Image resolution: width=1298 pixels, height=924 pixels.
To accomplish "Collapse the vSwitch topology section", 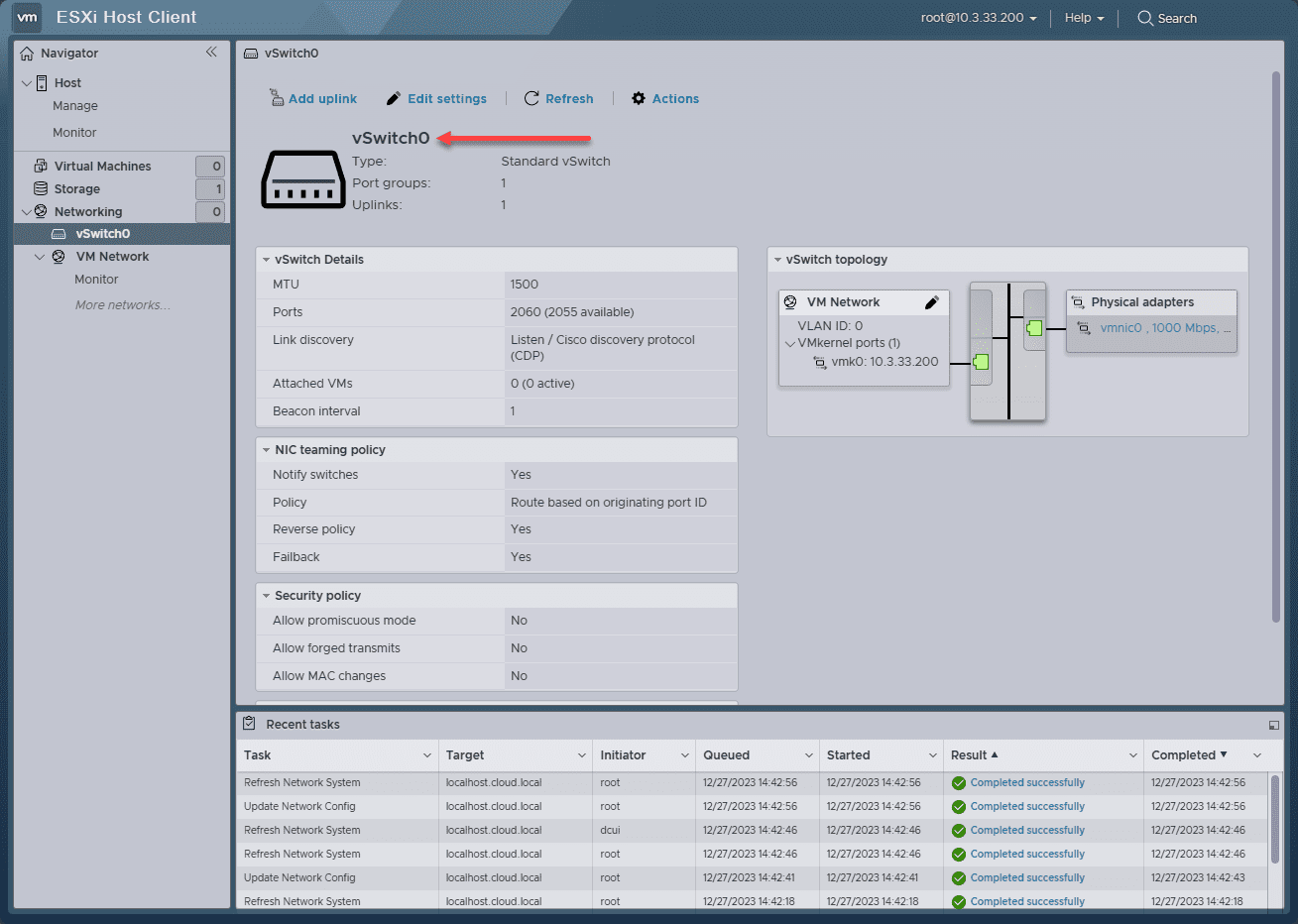I will pos(777,260).
